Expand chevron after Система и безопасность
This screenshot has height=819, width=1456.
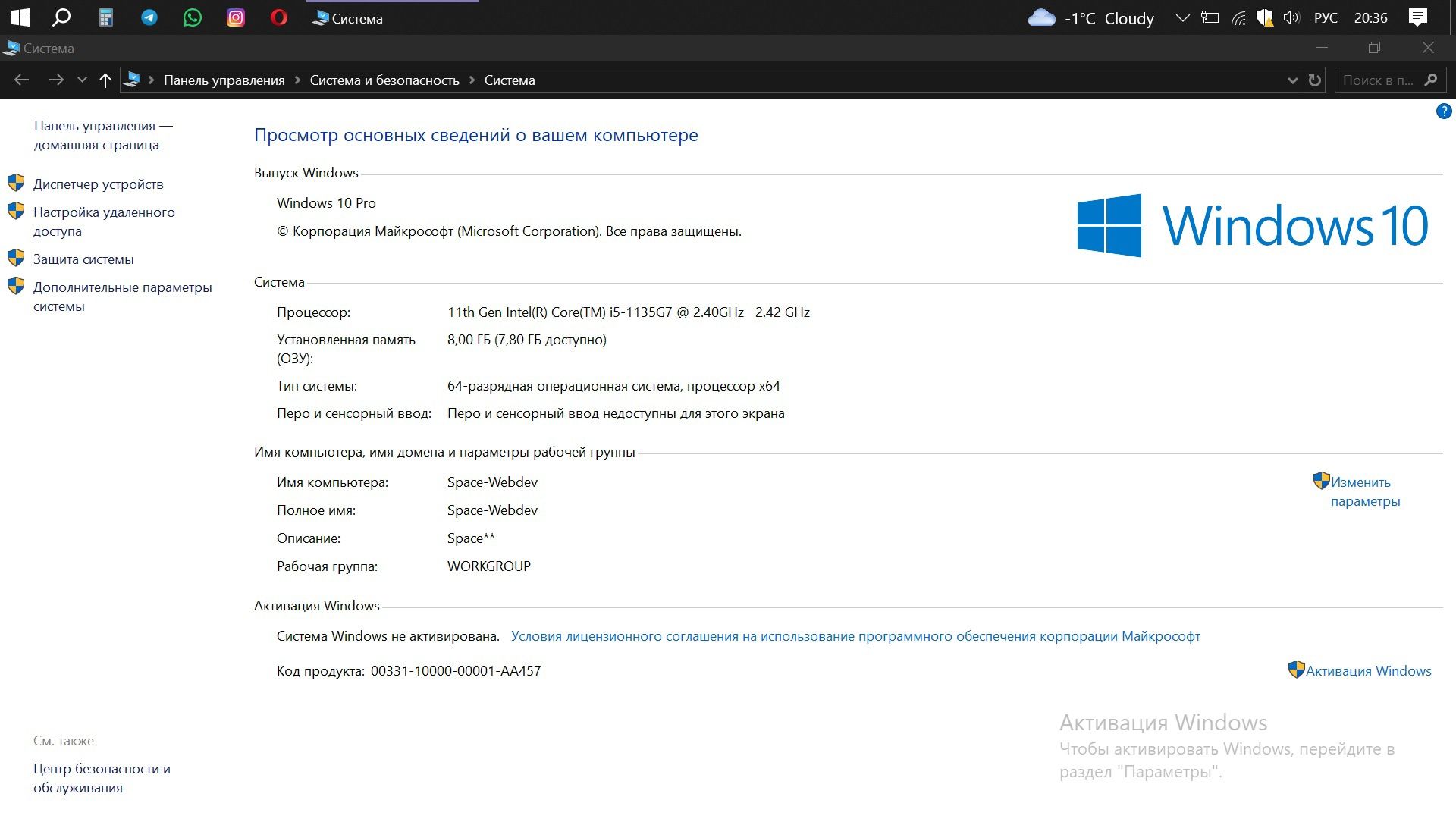(x=472, y=80)
